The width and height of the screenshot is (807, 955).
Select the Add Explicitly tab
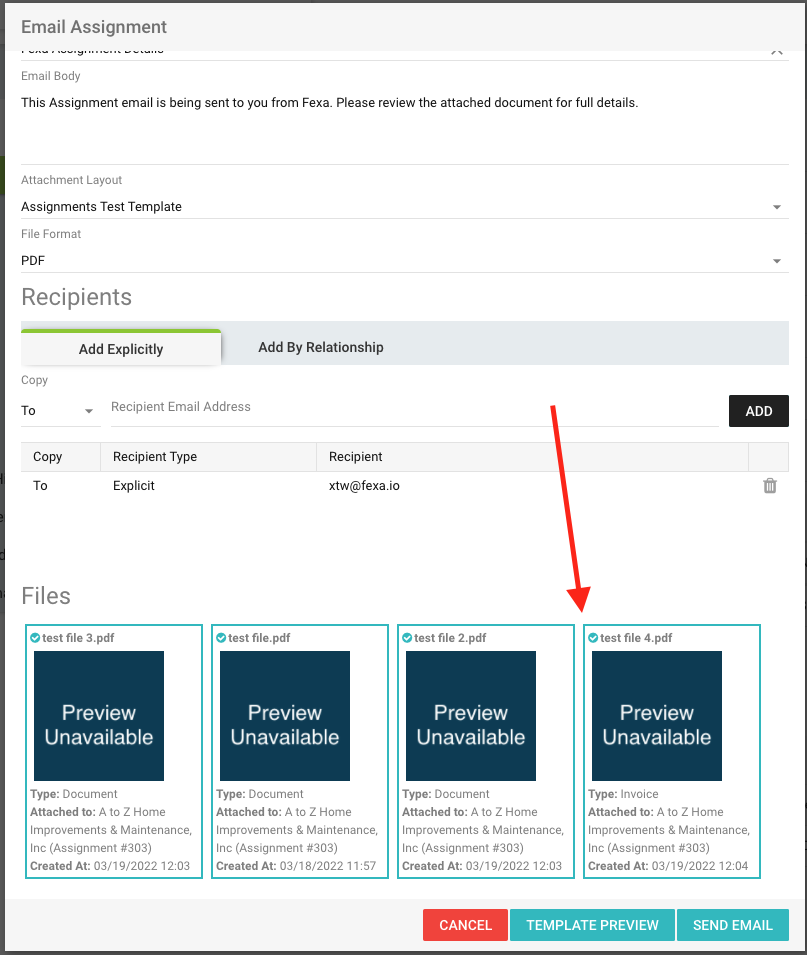click(121, 349)
